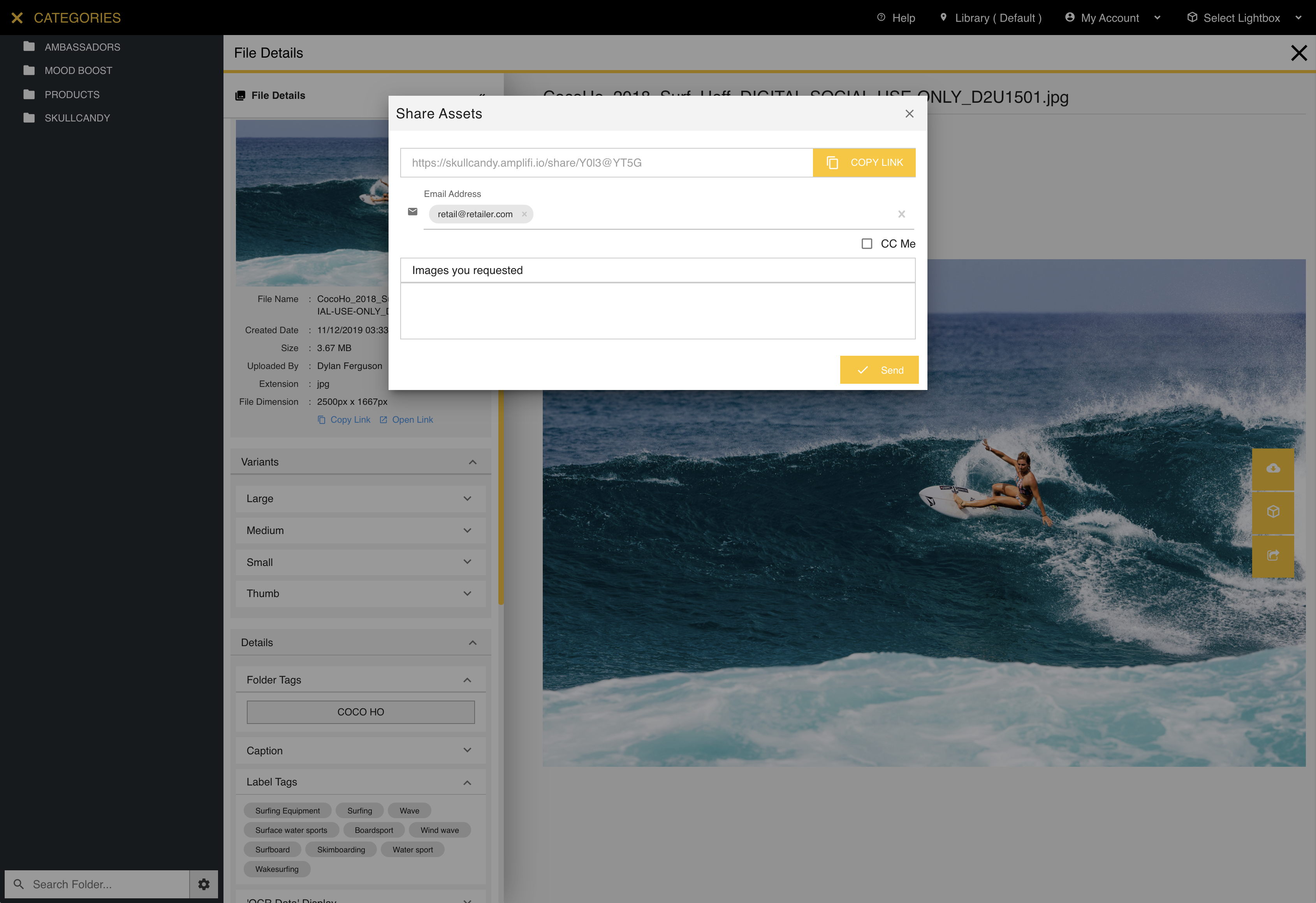
Task: Click the subject field reading Images you requested
Action: click(x=658, y=271)
